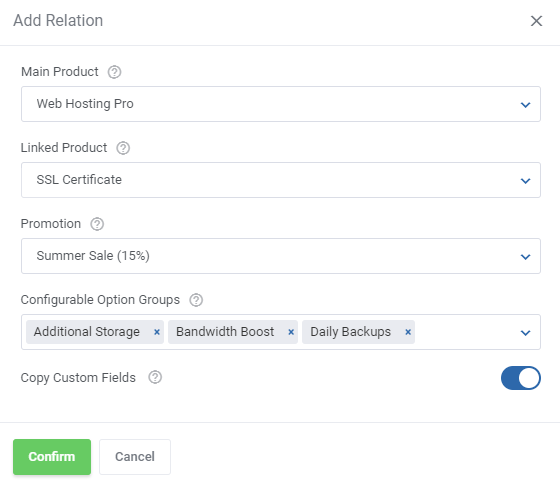Remove the Additional Storage tag
The height and width of the screenshot is (481, 560).
[156, 332]
